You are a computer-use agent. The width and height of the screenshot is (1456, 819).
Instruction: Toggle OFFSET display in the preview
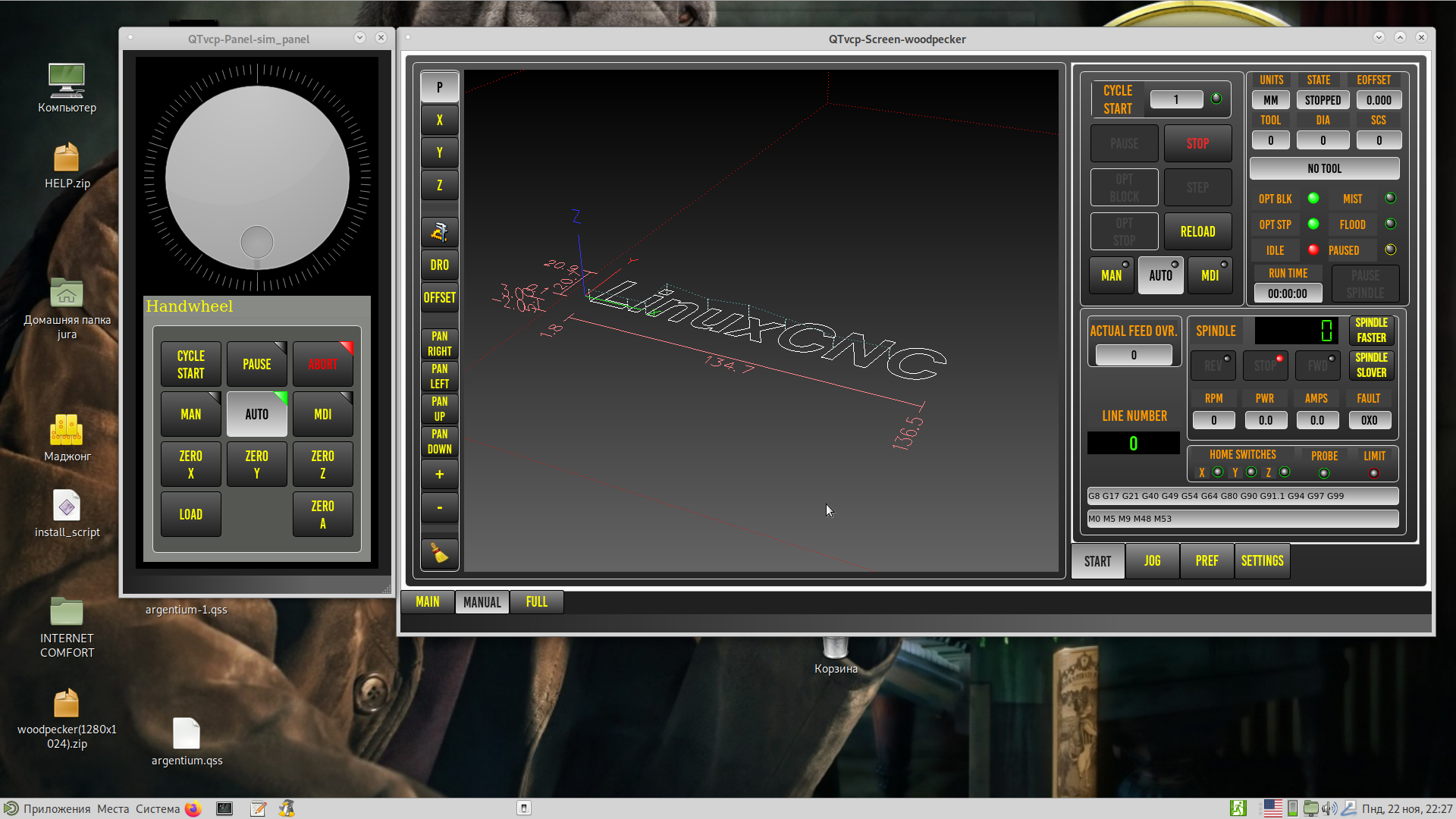click(439, 297)
